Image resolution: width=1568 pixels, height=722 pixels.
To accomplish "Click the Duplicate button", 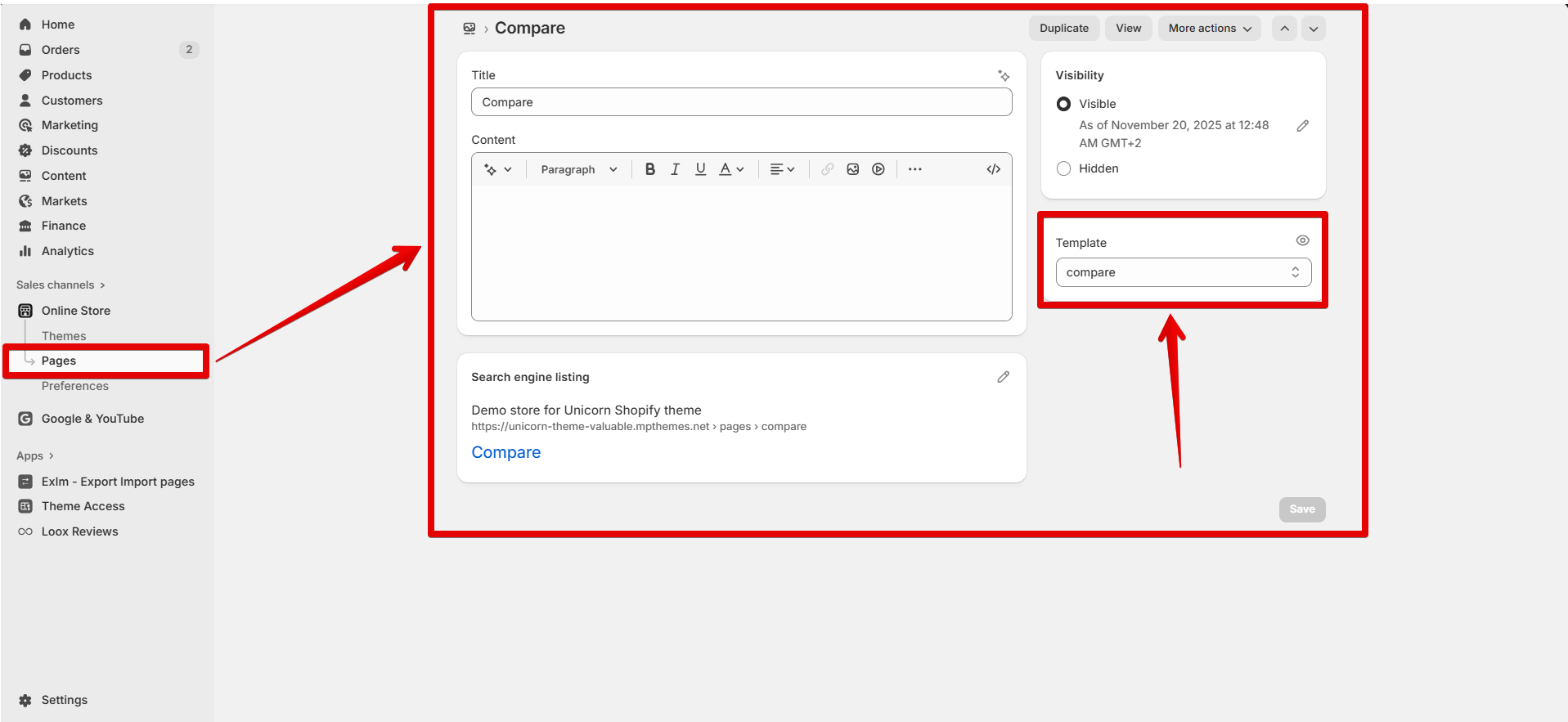I will (1063, 29).
